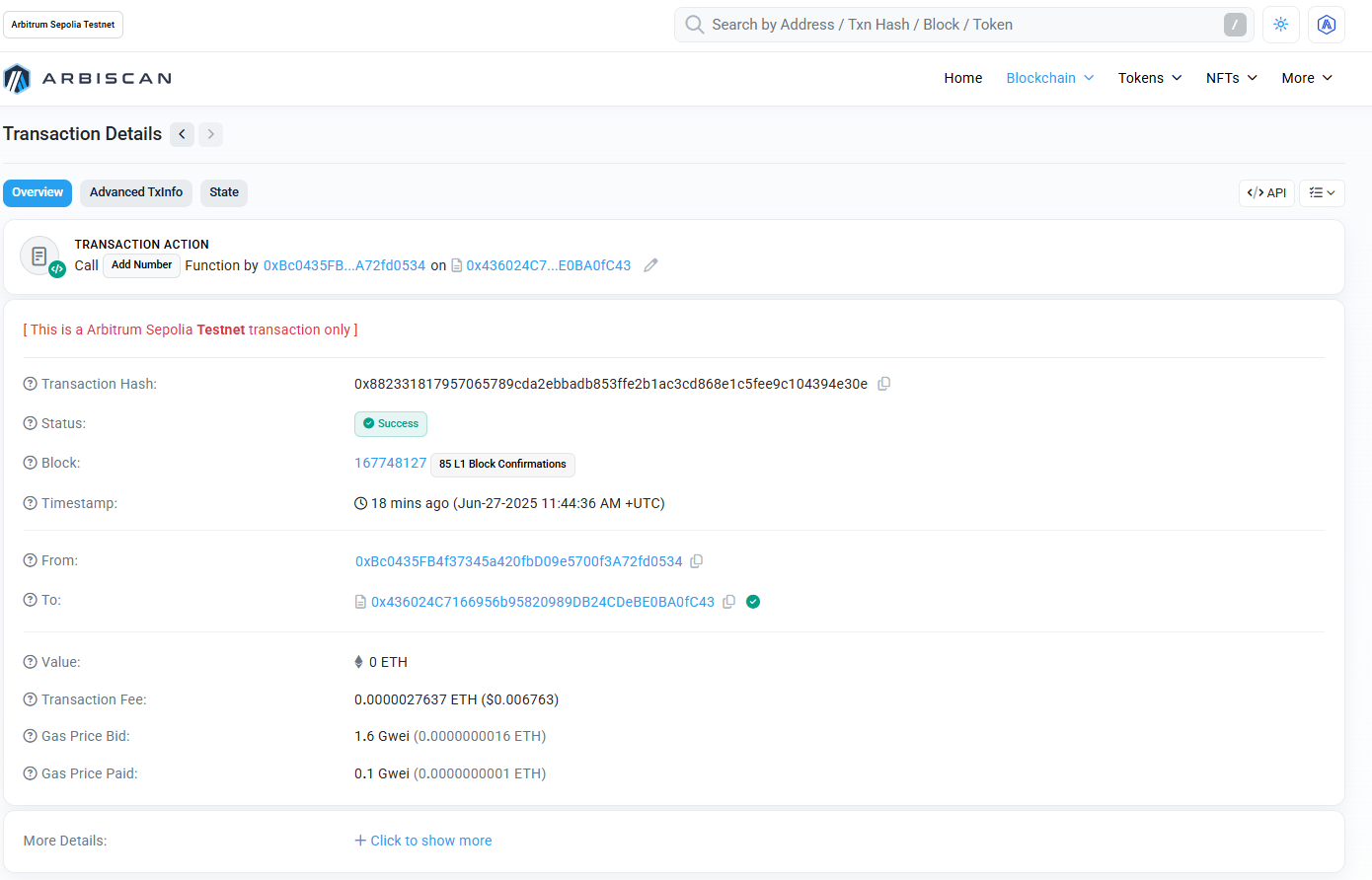The width and height of the screenshot is (1372, 880).
Task: Click the API button
Action: 1266,193
